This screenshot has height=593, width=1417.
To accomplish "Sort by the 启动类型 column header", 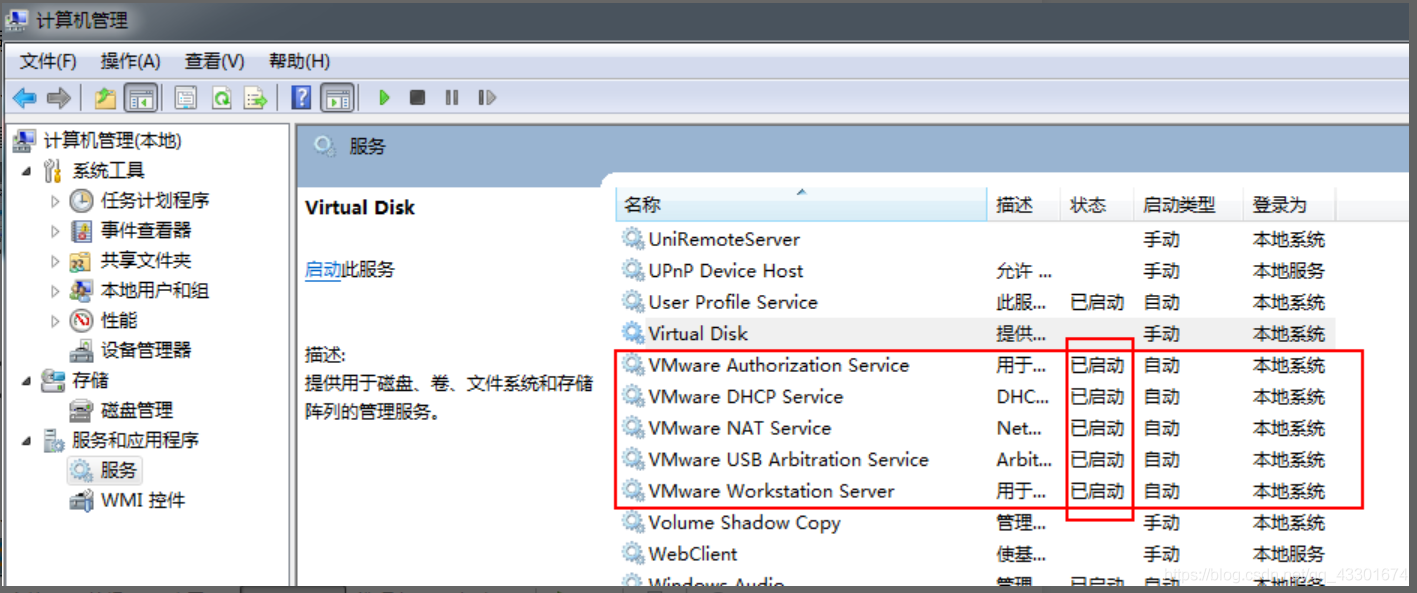I will [1189, 205].
